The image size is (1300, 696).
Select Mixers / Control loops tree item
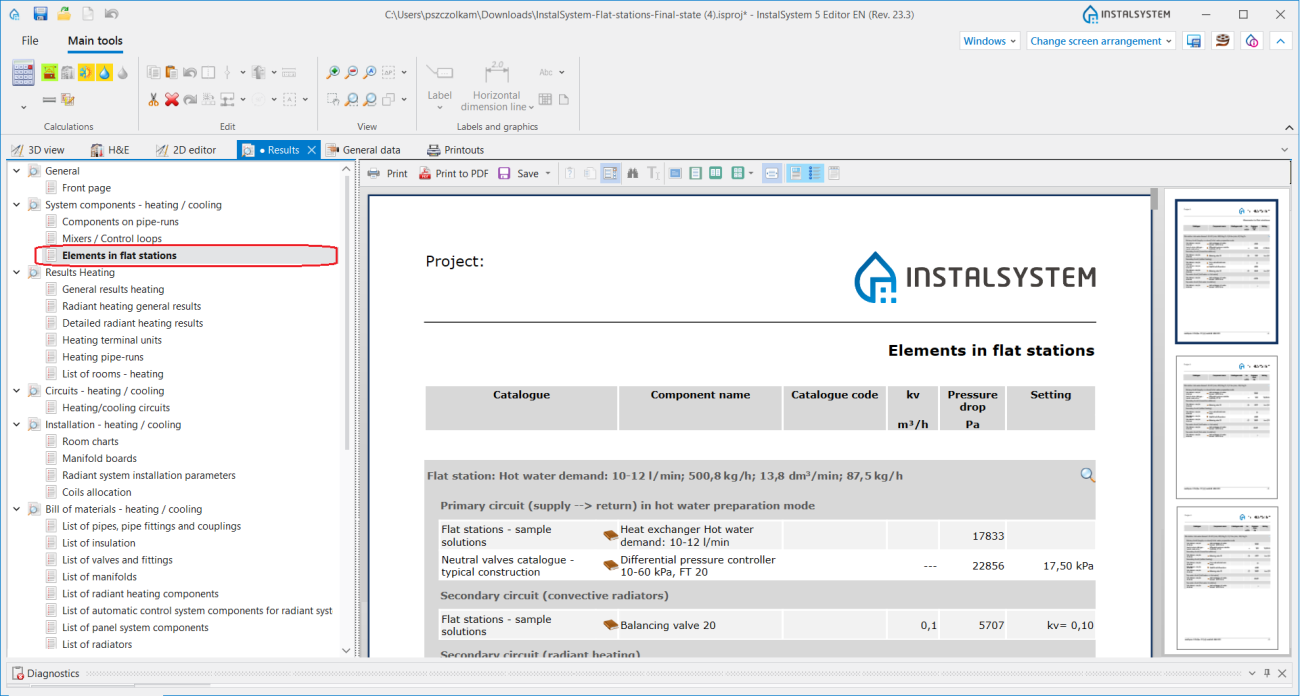[112, 239]
